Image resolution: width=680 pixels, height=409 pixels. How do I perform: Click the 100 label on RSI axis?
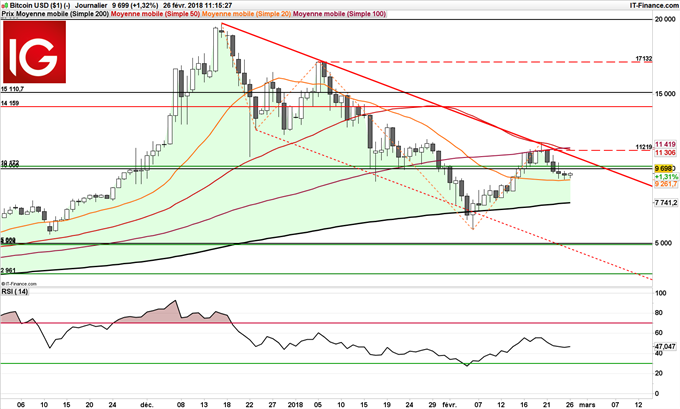660,294
